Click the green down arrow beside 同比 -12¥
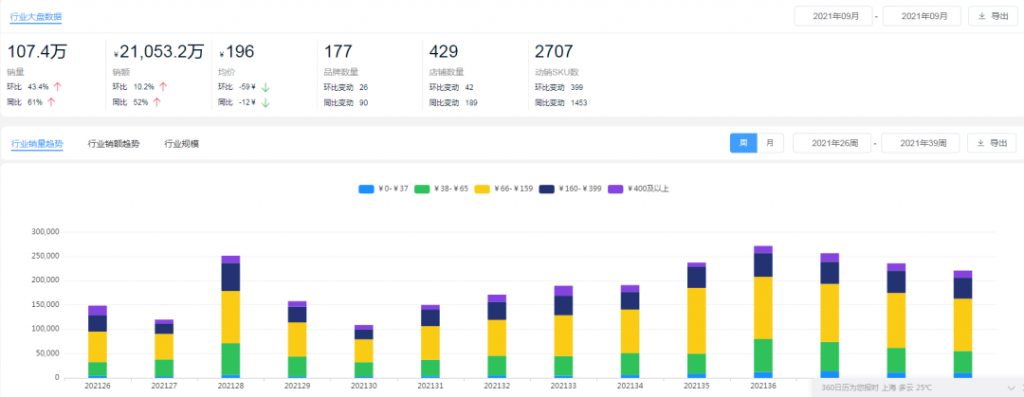The height and width of the screenshot is (397, 1024). (x=266, y=102)
